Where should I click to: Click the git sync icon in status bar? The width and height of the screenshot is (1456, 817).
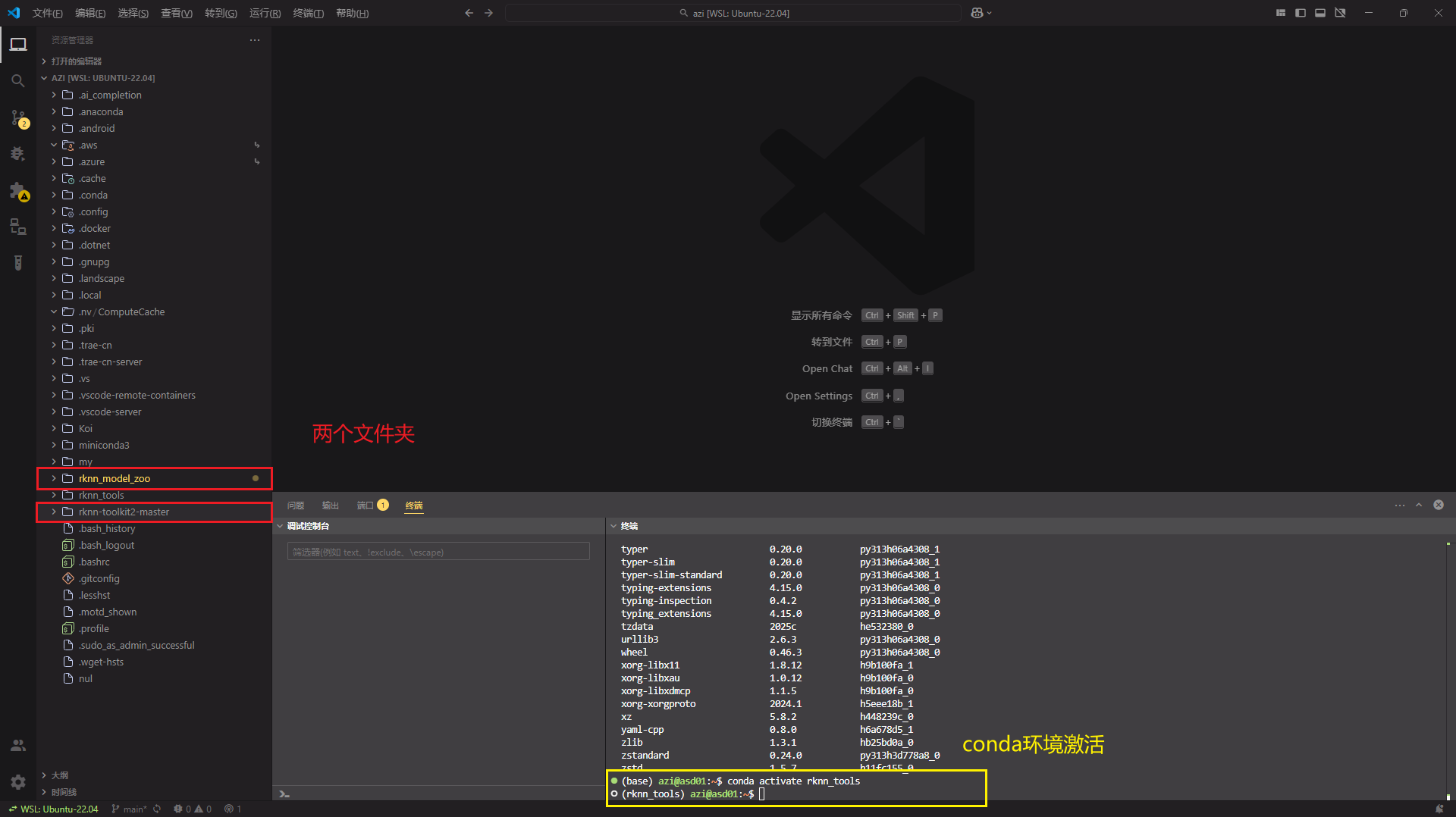tap(157, 809)
